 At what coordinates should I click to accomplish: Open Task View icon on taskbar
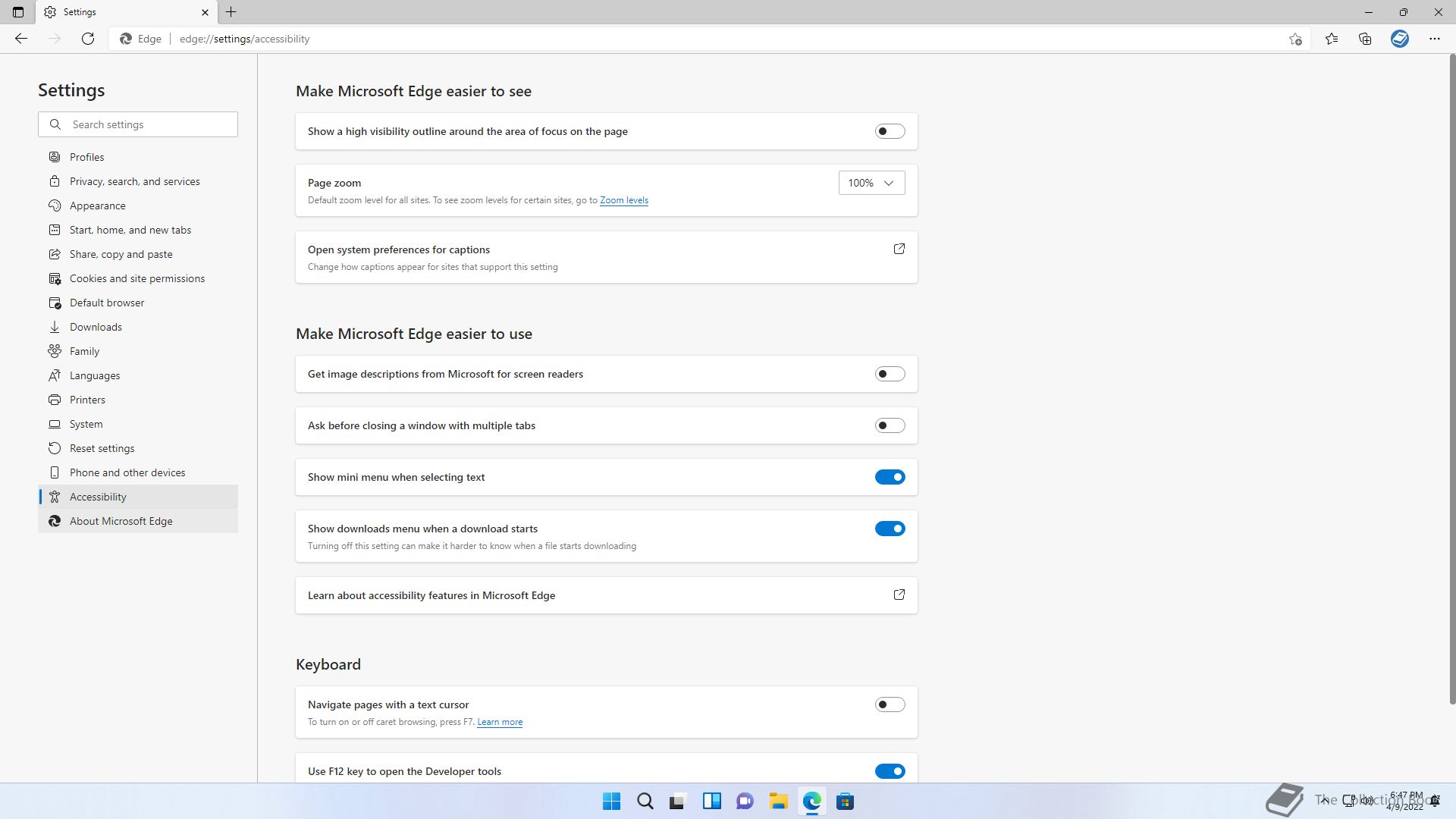pyautogui.click(x=678, y=802)
